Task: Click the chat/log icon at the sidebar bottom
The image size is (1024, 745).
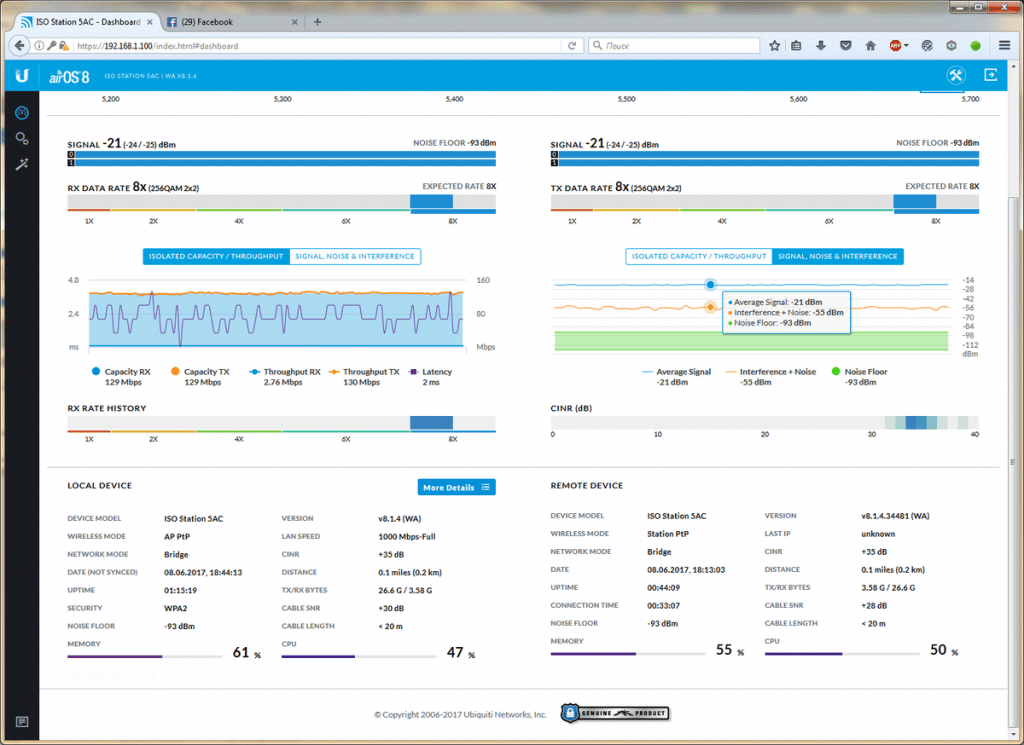Action: point(21,721)
